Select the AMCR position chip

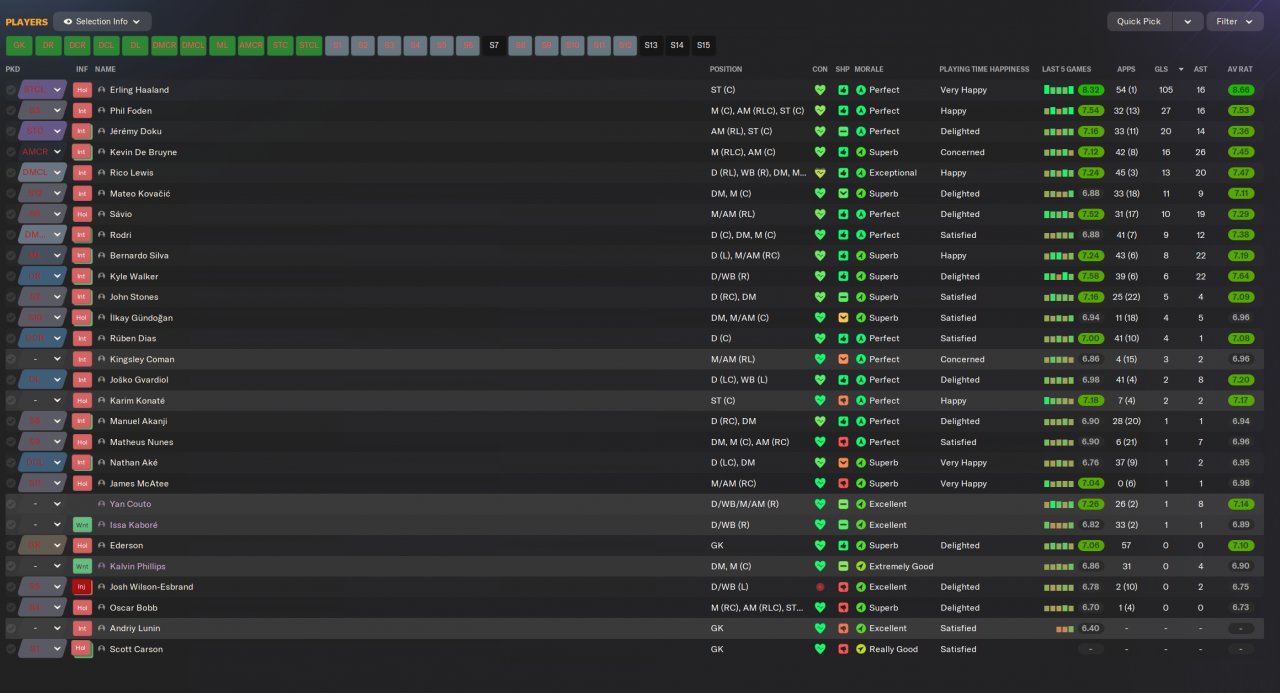point(251,45)
